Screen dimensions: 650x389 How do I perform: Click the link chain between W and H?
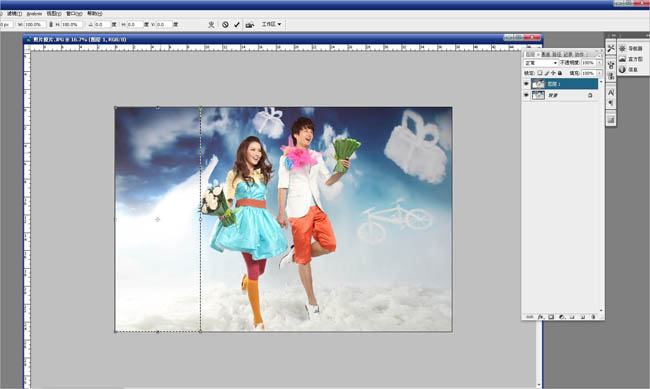pos(51,24)
